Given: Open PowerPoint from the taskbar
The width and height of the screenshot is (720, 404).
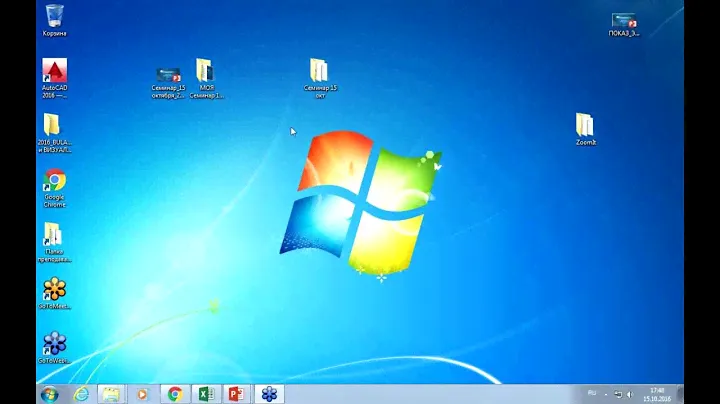Looking at the screenshot, I should coord(237,394).
